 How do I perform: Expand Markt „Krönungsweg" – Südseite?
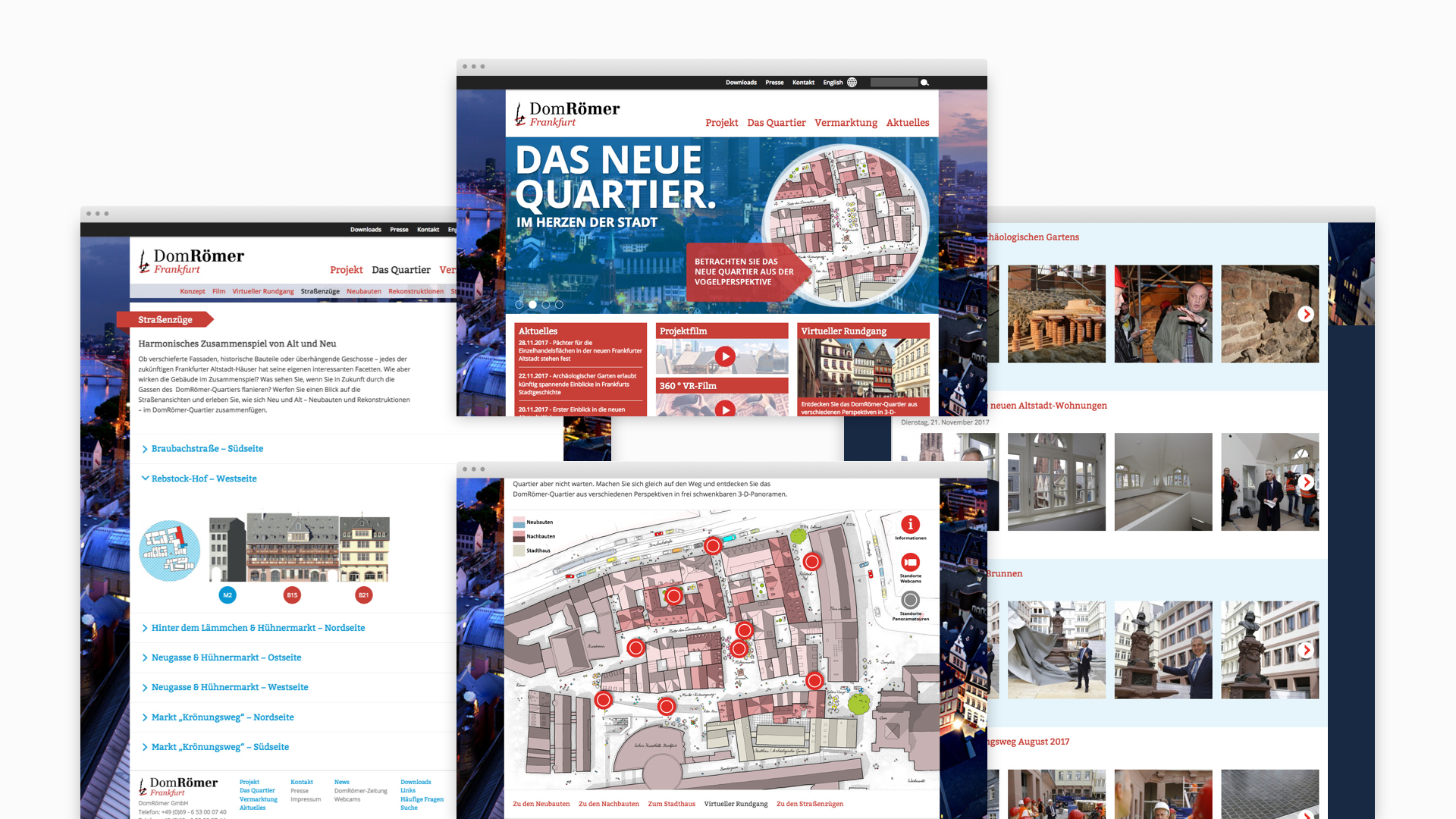coord(215,747)
